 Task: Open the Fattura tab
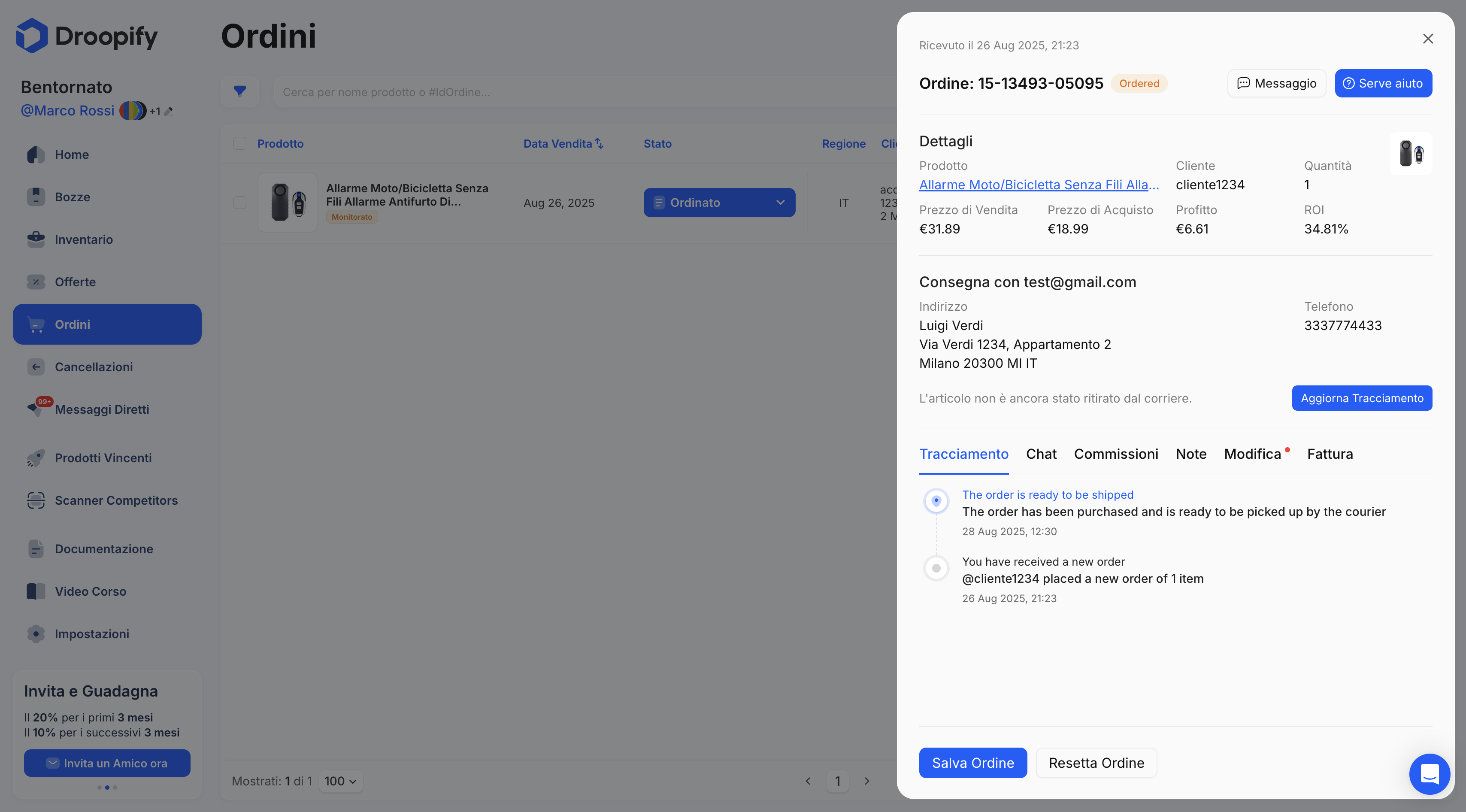tap(1330, 454)
